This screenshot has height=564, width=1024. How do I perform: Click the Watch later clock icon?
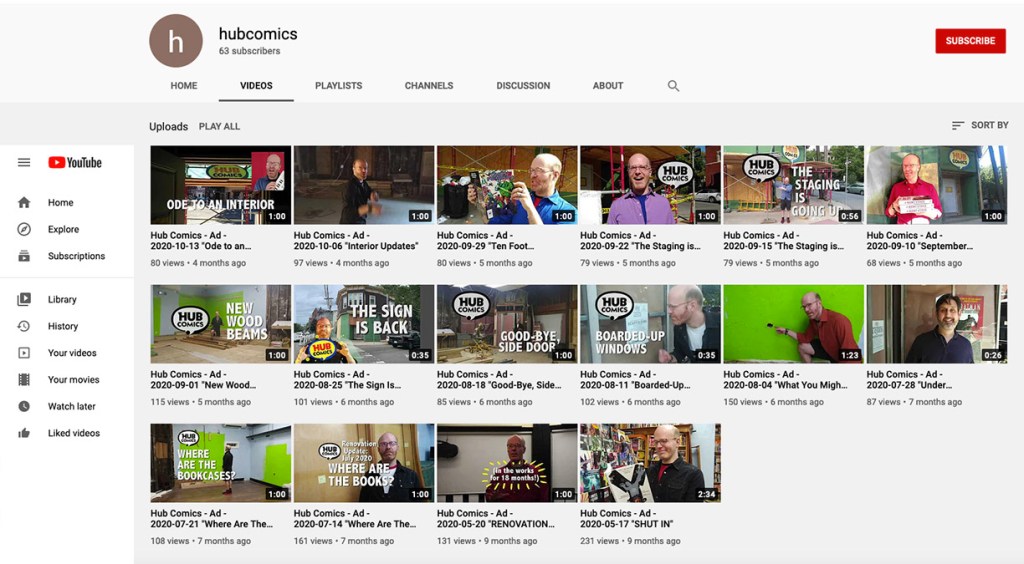pos(24,407)
